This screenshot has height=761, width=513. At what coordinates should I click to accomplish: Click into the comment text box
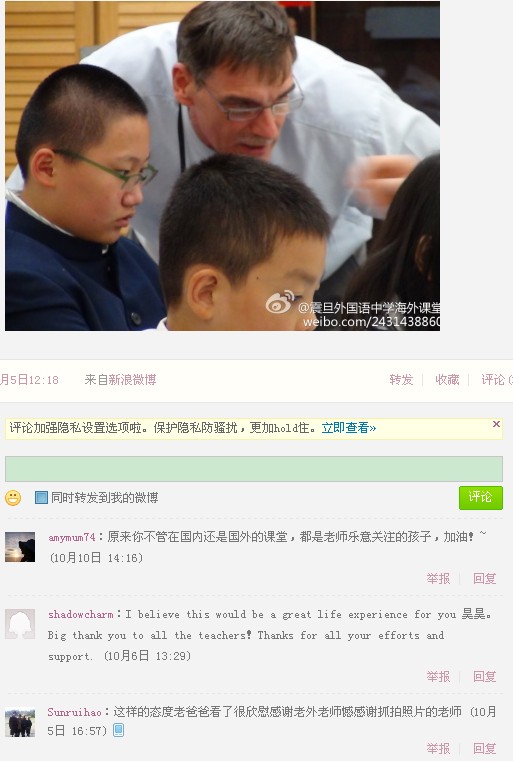[254, 469]
